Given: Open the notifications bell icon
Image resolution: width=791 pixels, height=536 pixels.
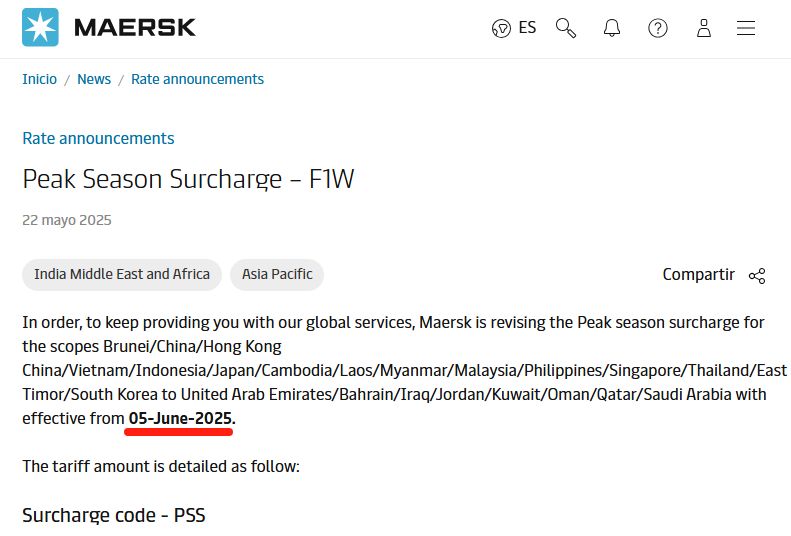Looking at the screenshot, I should (x=611, y=28).
